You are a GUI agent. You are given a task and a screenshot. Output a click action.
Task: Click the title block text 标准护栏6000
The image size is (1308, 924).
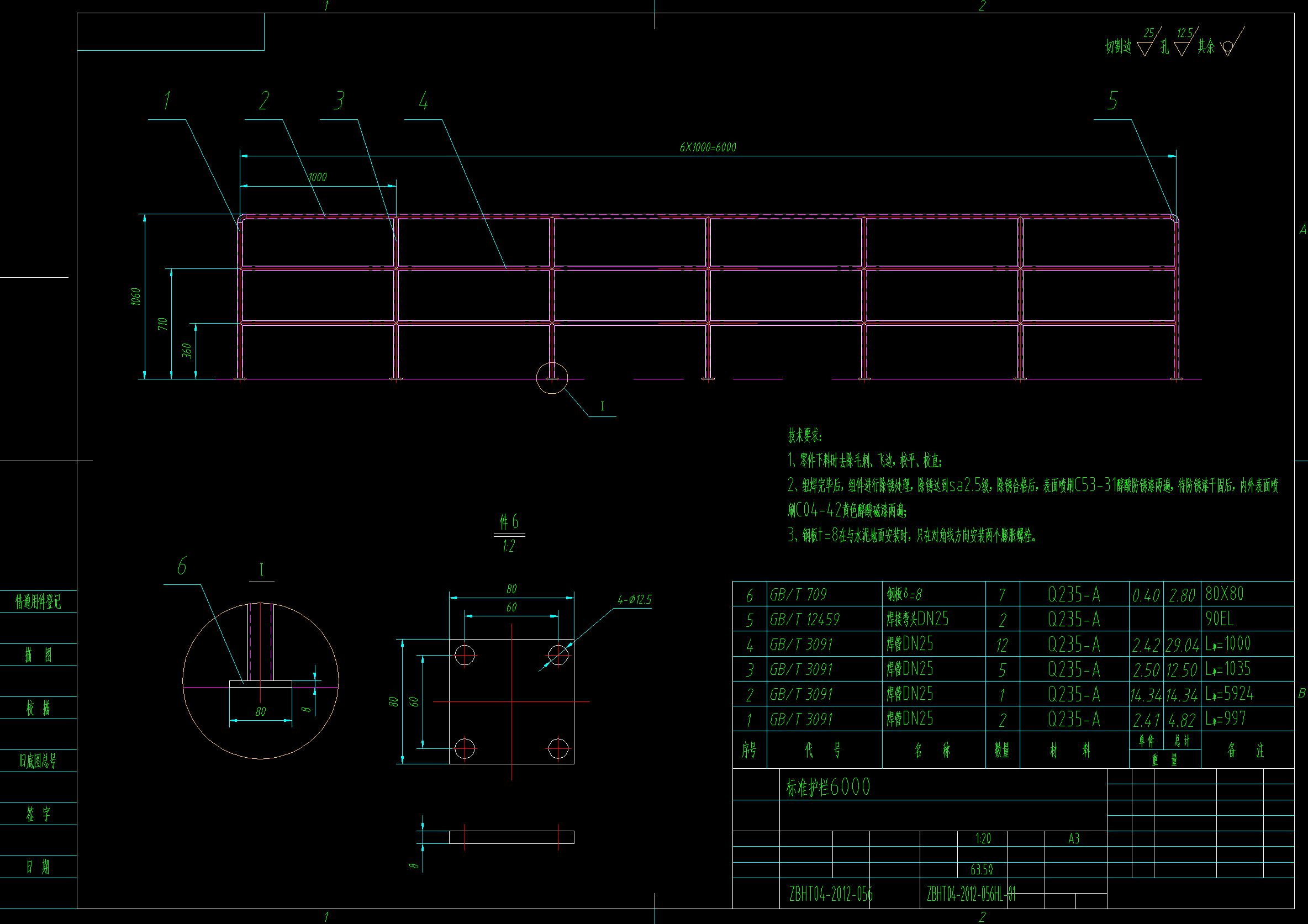pyautogui.click(x=828, y=787)
